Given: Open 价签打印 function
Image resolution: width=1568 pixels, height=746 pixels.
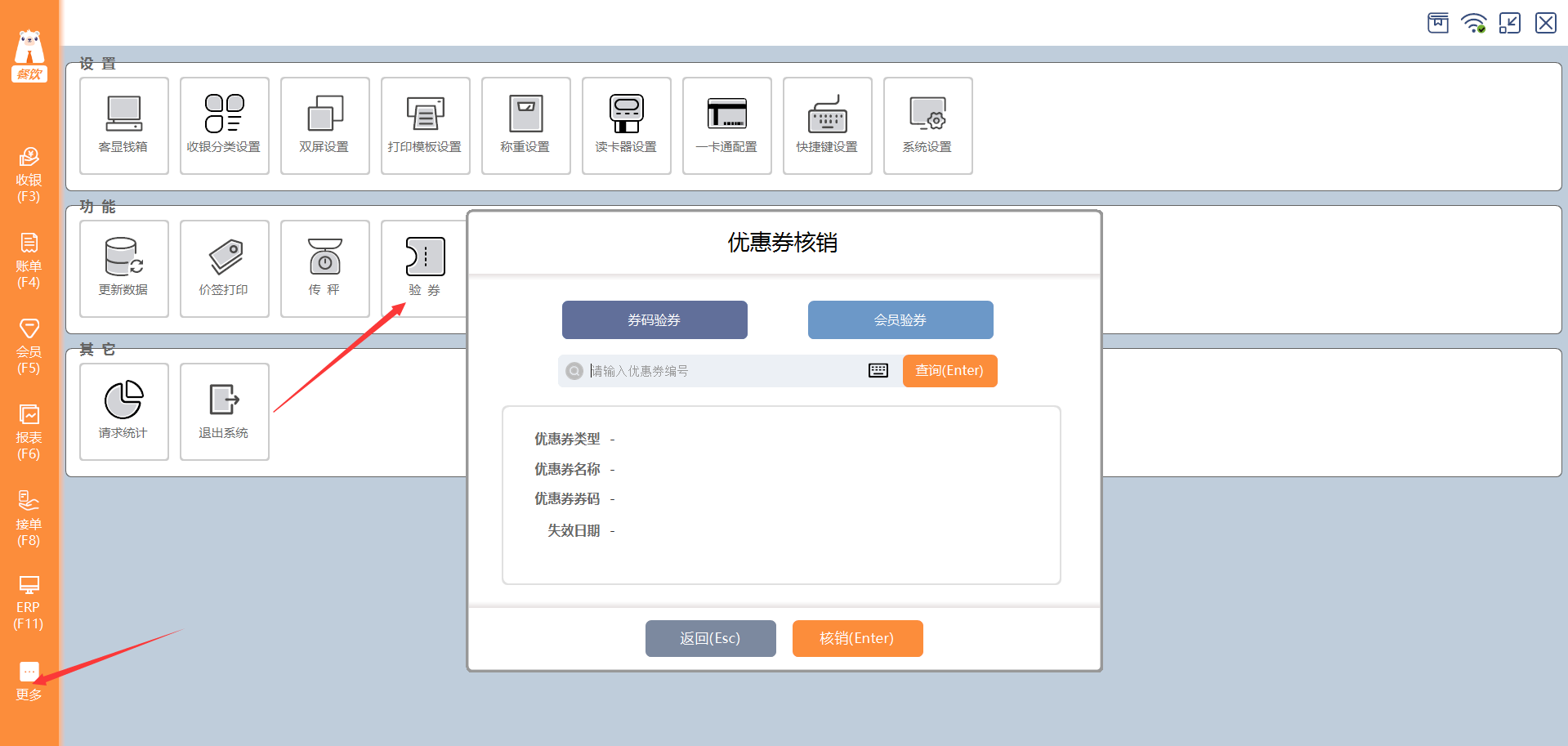Looking at the screenshot, I should point(225,269).
